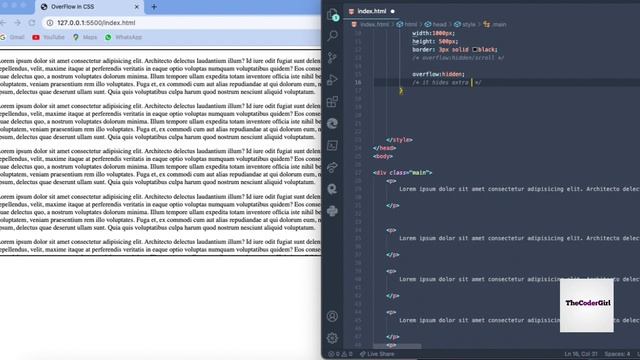Click the commented overflow:hidden/scroll line
This screenshot has height=360, width=640.
458,58
